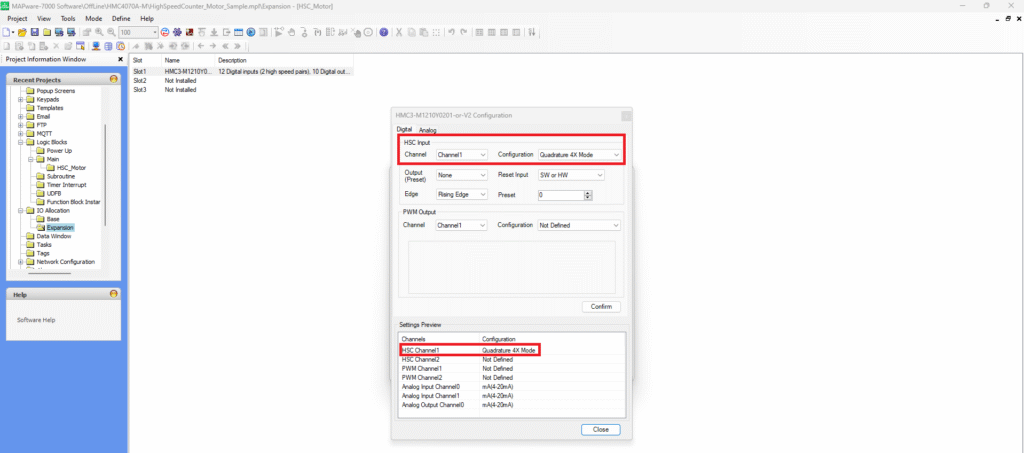Click the Save floppy disk icon

34,32
